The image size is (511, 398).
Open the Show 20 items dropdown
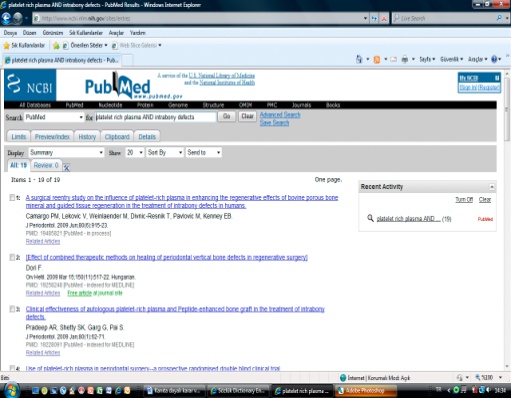coord(135,152)
